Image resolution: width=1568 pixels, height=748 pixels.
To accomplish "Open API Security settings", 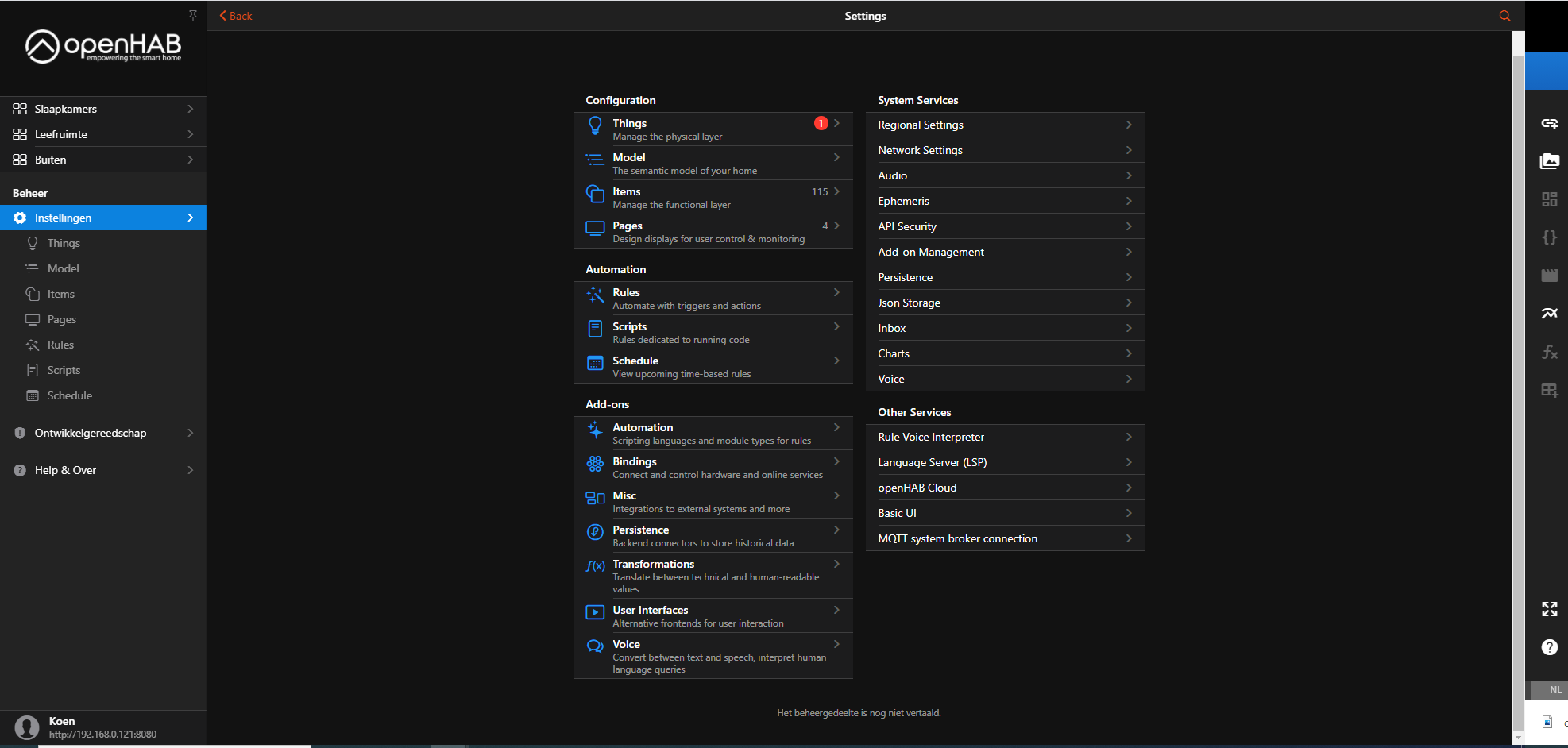I will tap(1005, 226).
